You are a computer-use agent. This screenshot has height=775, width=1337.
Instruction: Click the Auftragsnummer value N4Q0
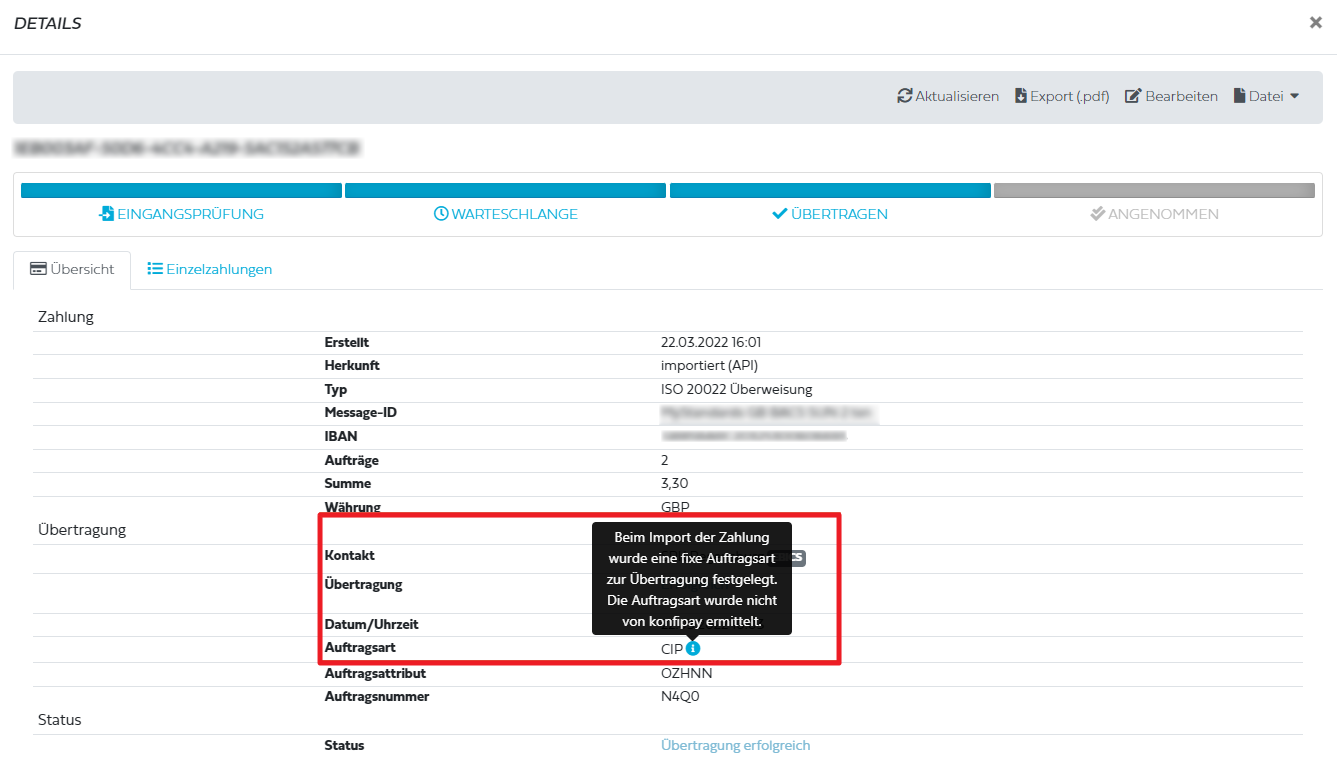click(x=680, y=696)
